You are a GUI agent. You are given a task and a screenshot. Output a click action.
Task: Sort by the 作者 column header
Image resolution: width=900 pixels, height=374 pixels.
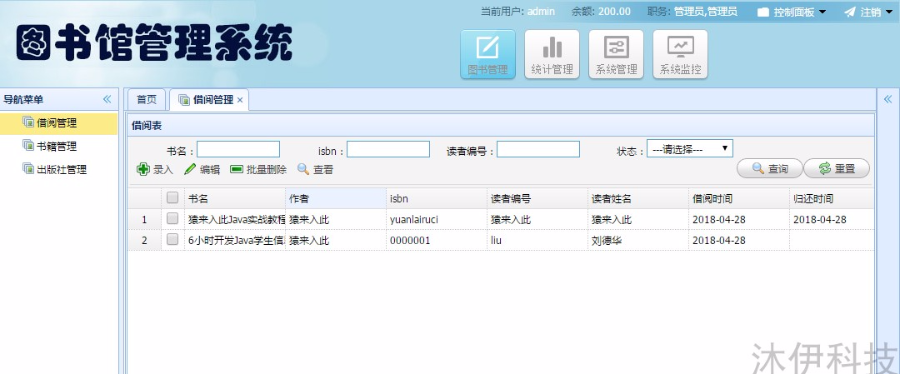pyautogui.click(x=336, y=198)
